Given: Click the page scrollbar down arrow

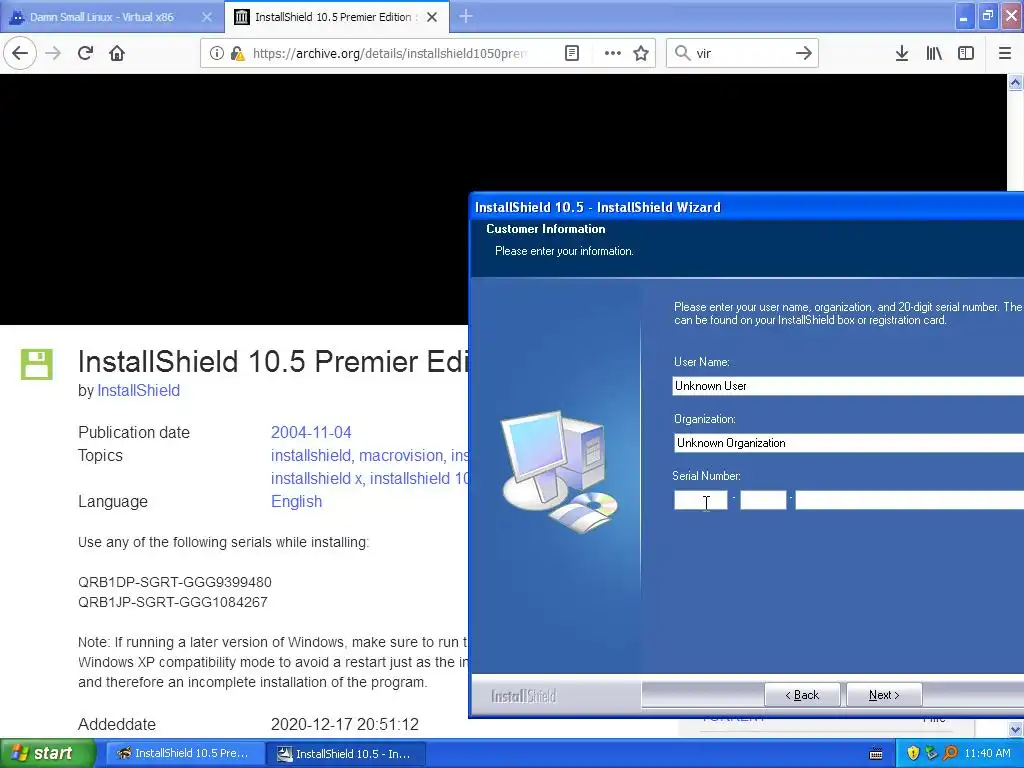Looking at the screenshot, I should [x=1016, y=729].
